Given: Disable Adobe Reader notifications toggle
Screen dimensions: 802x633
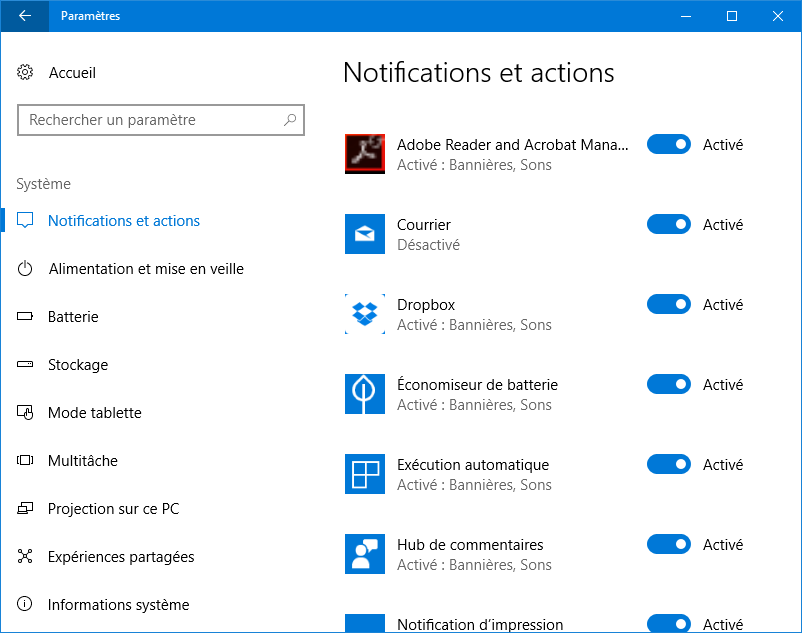Looking at the screenshot, I should (669, 144).
